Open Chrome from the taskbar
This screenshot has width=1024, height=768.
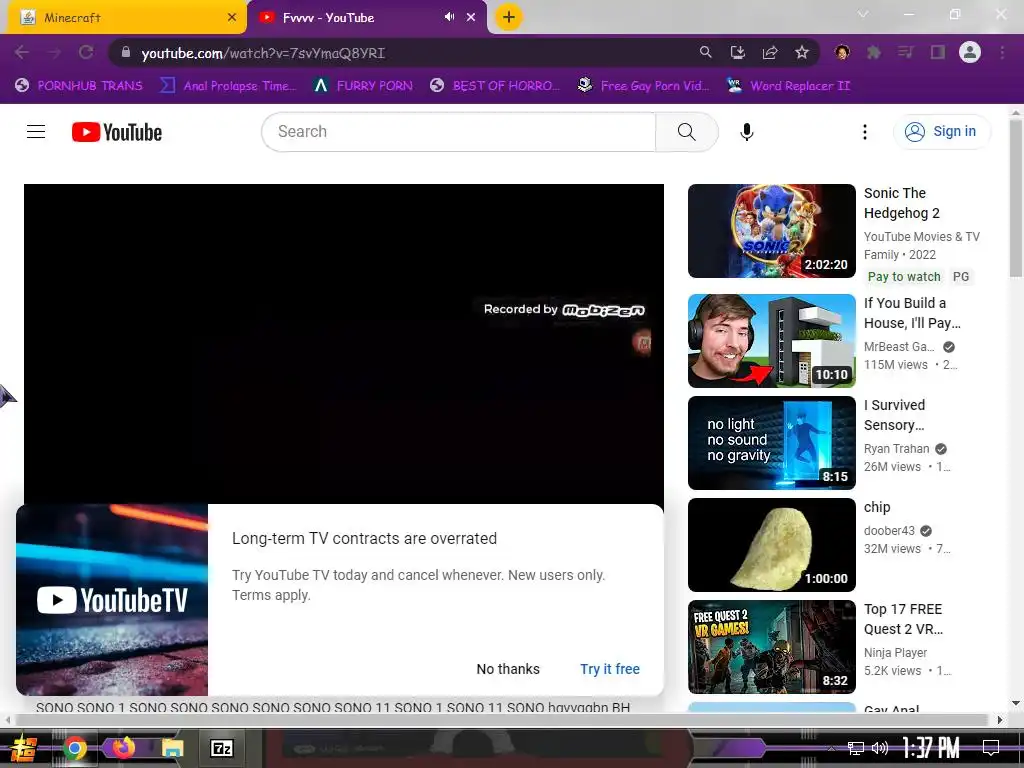(74, 748)
